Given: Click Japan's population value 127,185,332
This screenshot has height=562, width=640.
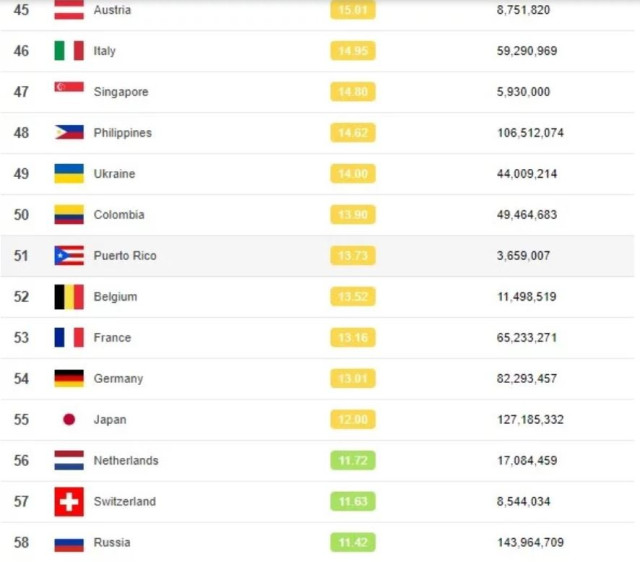Looking at the screenshot, I should pos(530,420).
